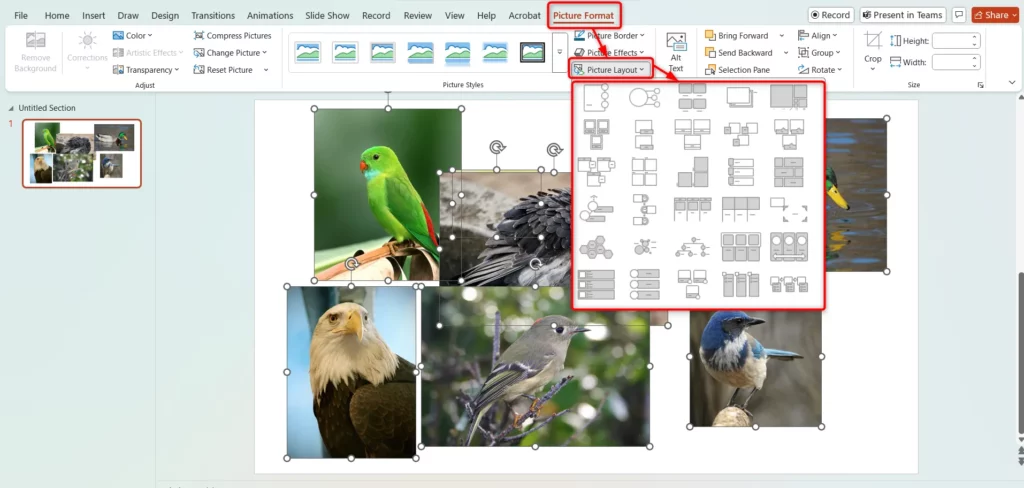1024x488 pixels.
Task: Click the Height input field
Action: [x=954, y=41]
